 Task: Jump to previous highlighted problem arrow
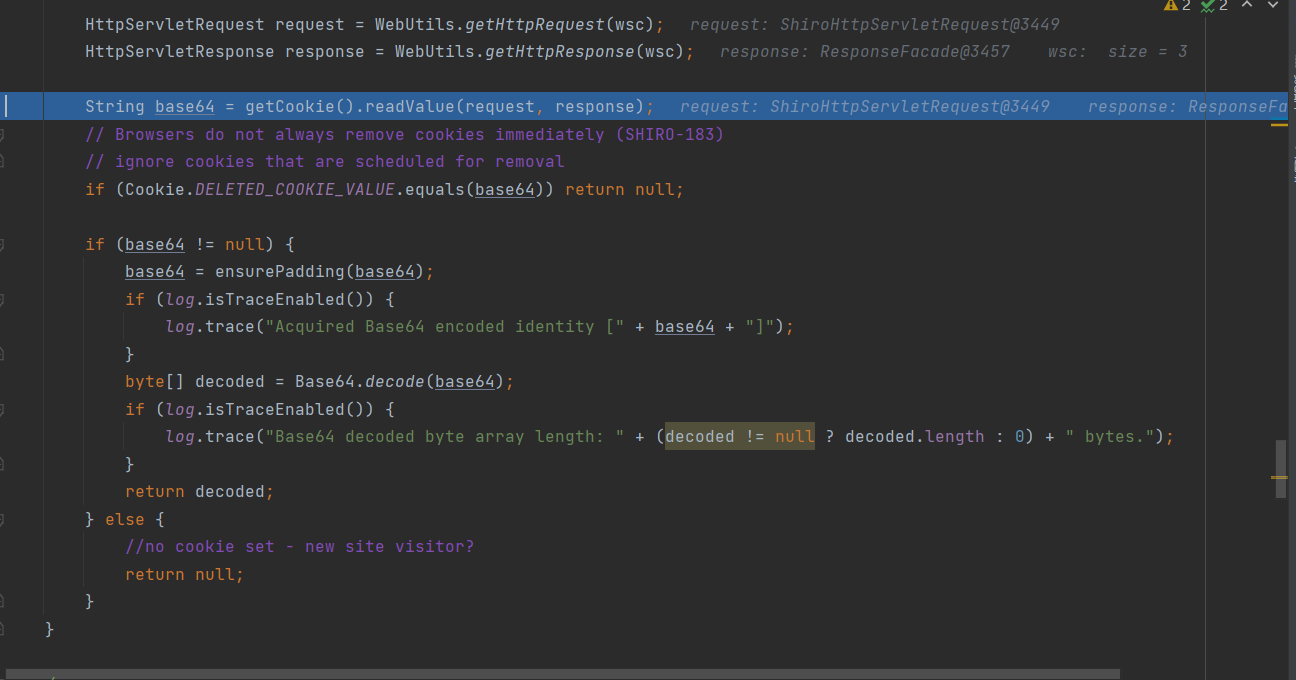pyautogui.click(x=1246, y=6)
